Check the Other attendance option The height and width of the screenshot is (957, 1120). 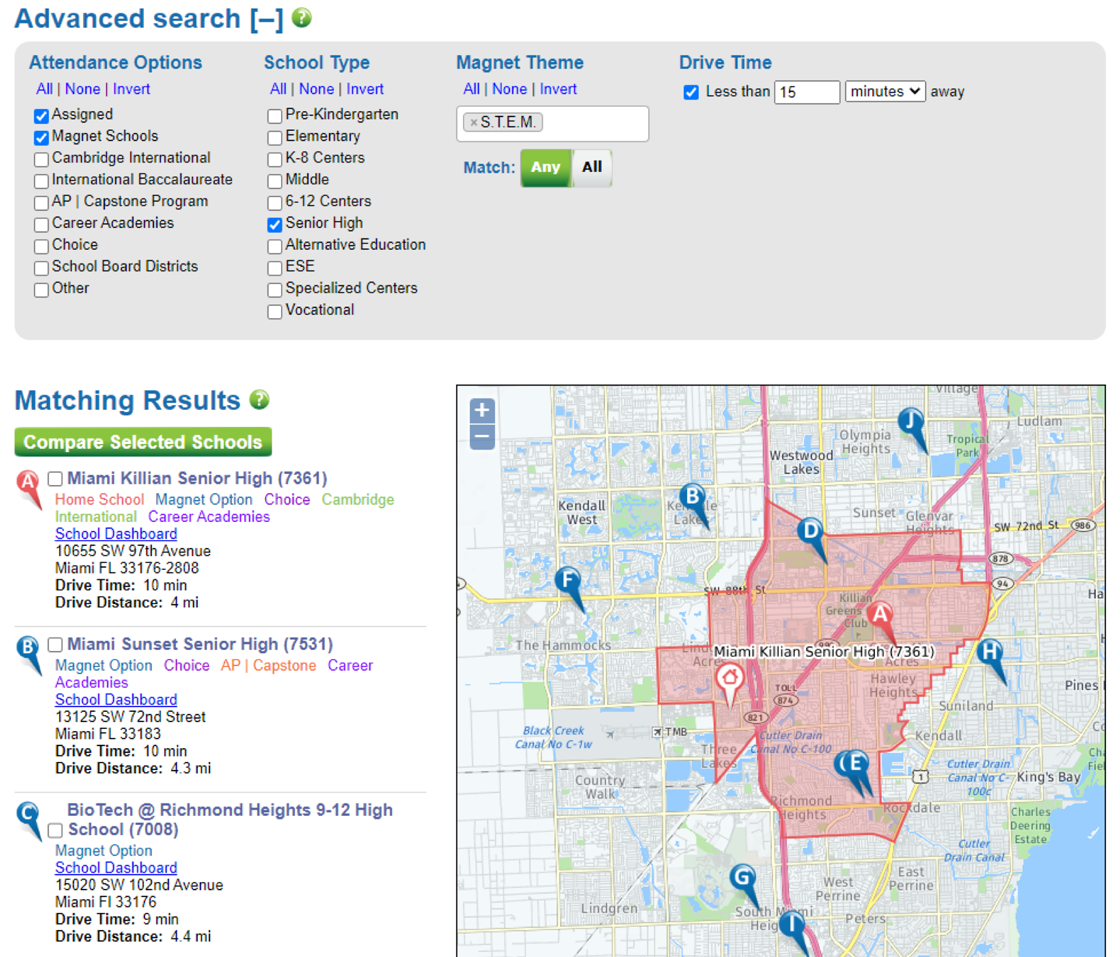pyautogui.click(x=41, y=290)
